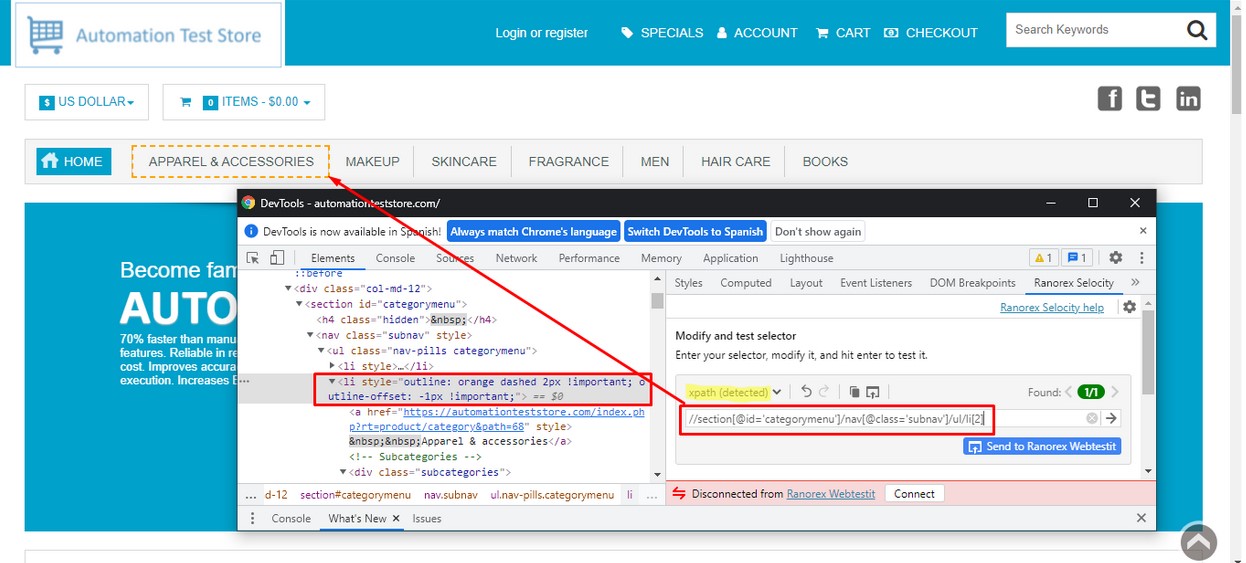Click the undo selector icon

click(806, 392)
